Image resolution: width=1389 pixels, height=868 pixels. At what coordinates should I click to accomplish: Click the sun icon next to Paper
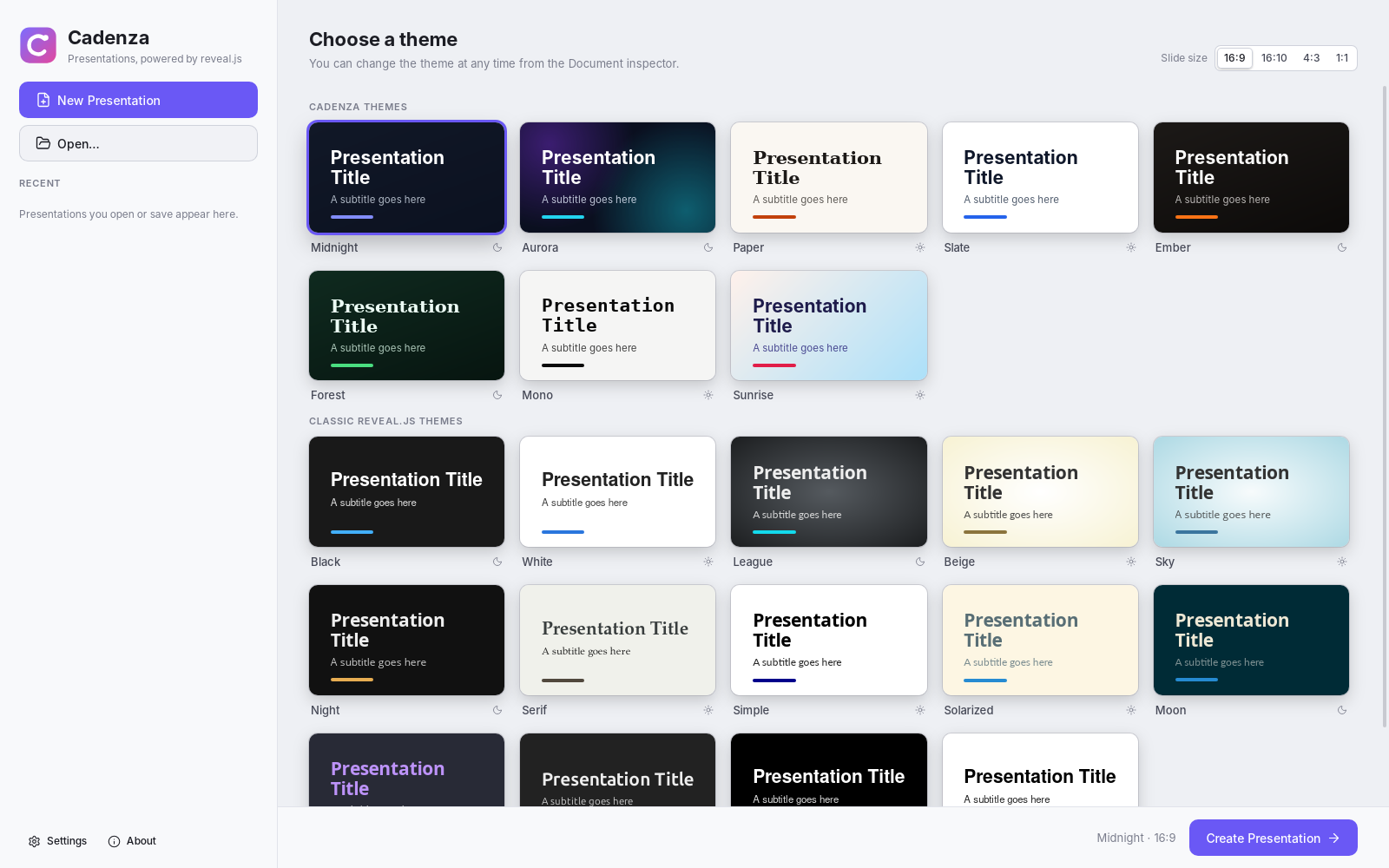click(920, 247)
